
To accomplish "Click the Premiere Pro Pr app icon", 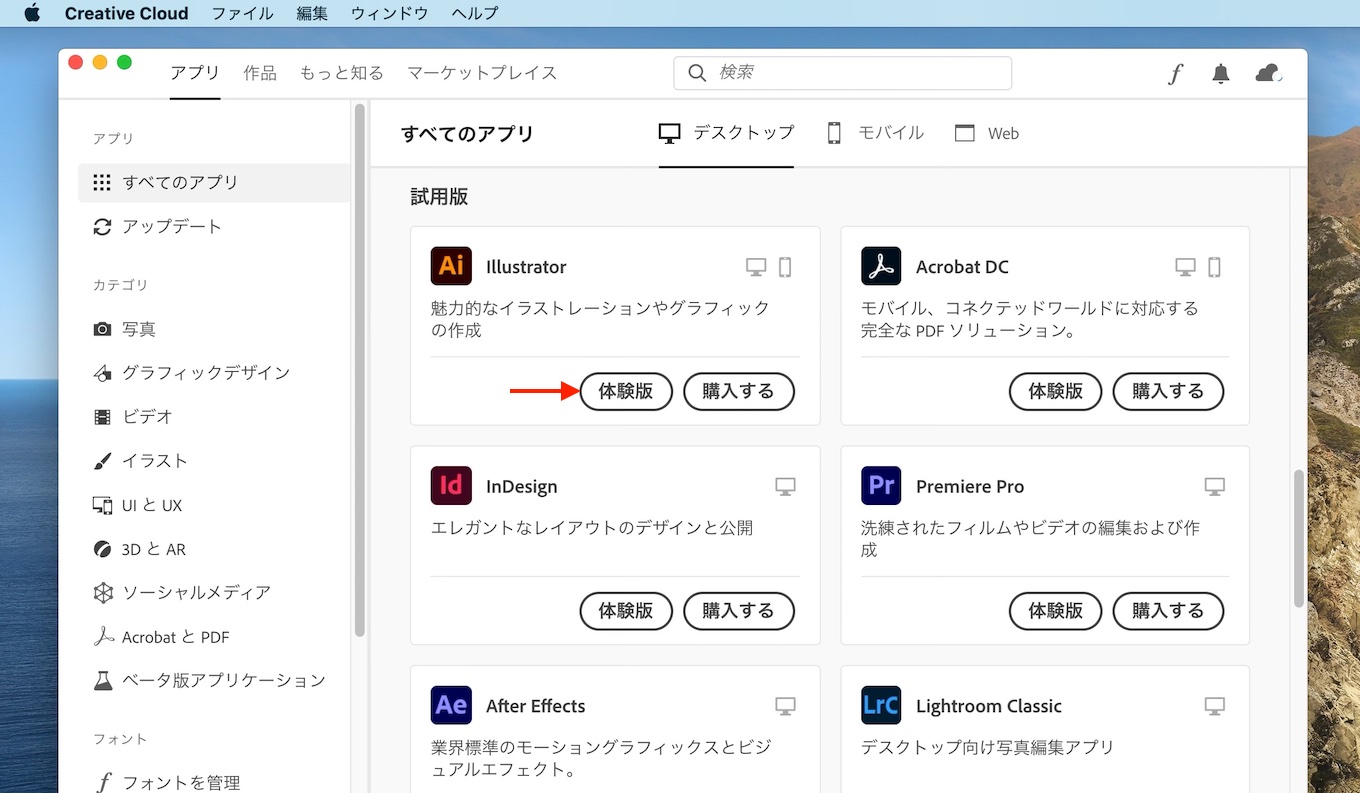I will click(881, 486).
